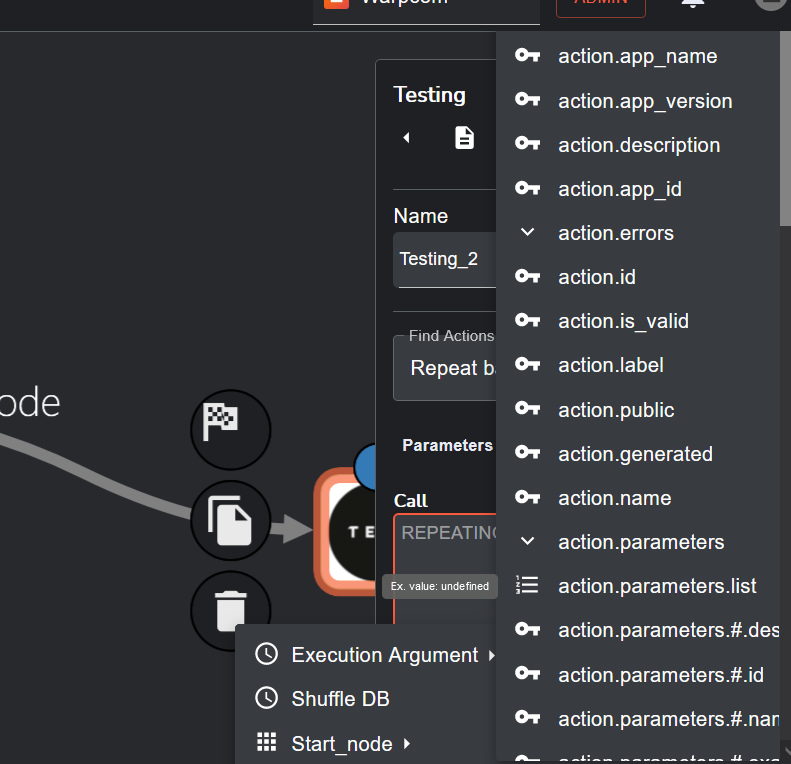Viewport: 791px width, 764px height.
Task: Click the Name field with Testing_2
Action: point(444,260)
